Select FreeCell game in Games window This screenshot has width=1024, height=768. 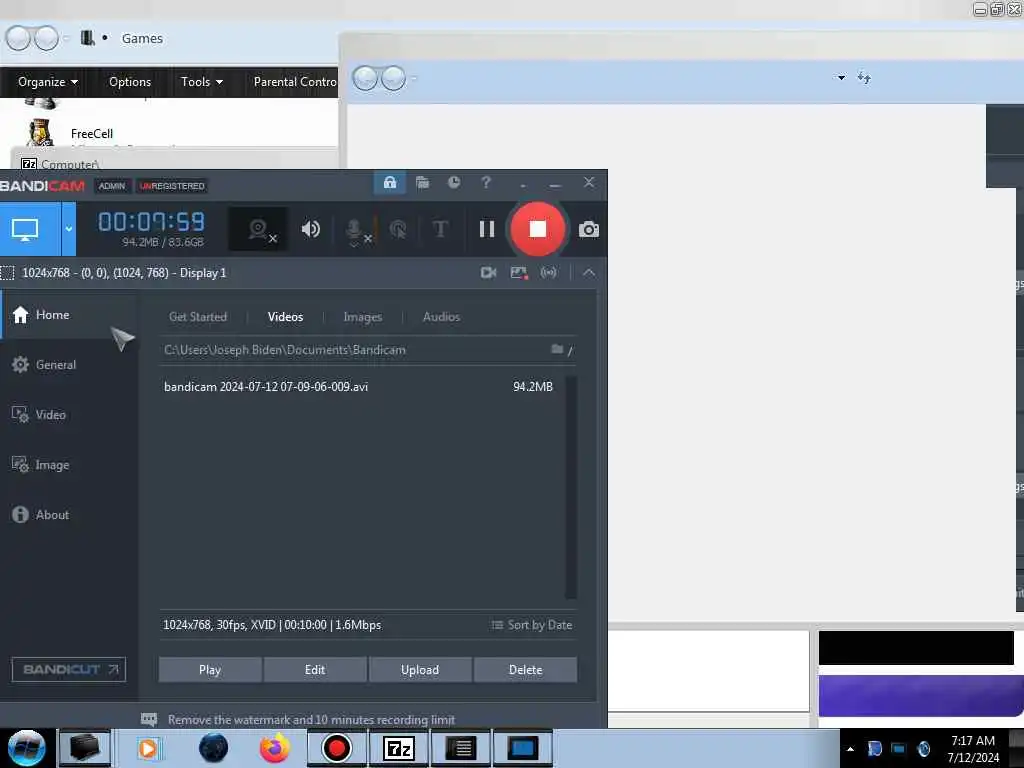pos(91,133)
